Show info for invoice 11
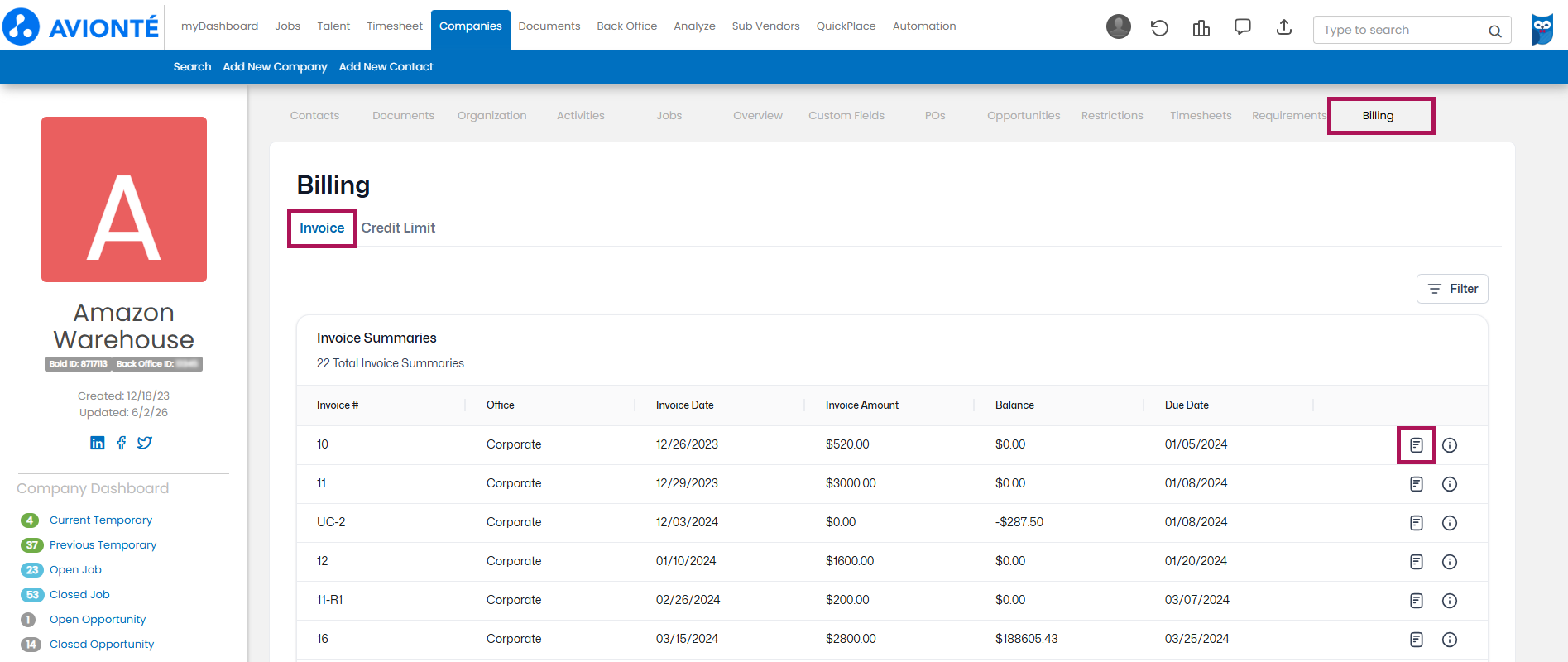The width and height of the screenshot is (1568, 662). coord(1450,484)
